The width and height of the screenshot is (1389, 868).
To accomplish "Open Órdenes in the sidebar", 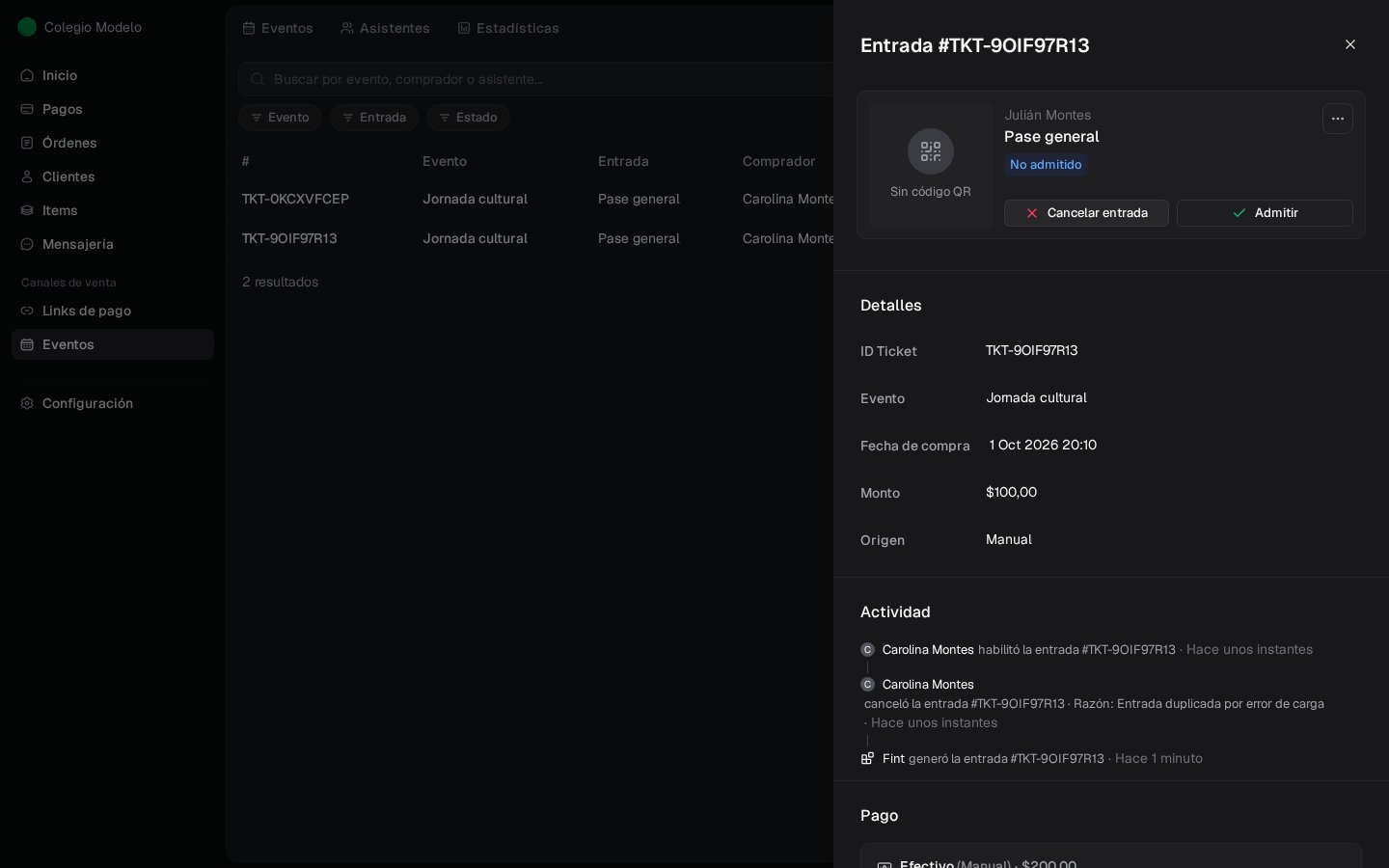I will tap(113, 143).
